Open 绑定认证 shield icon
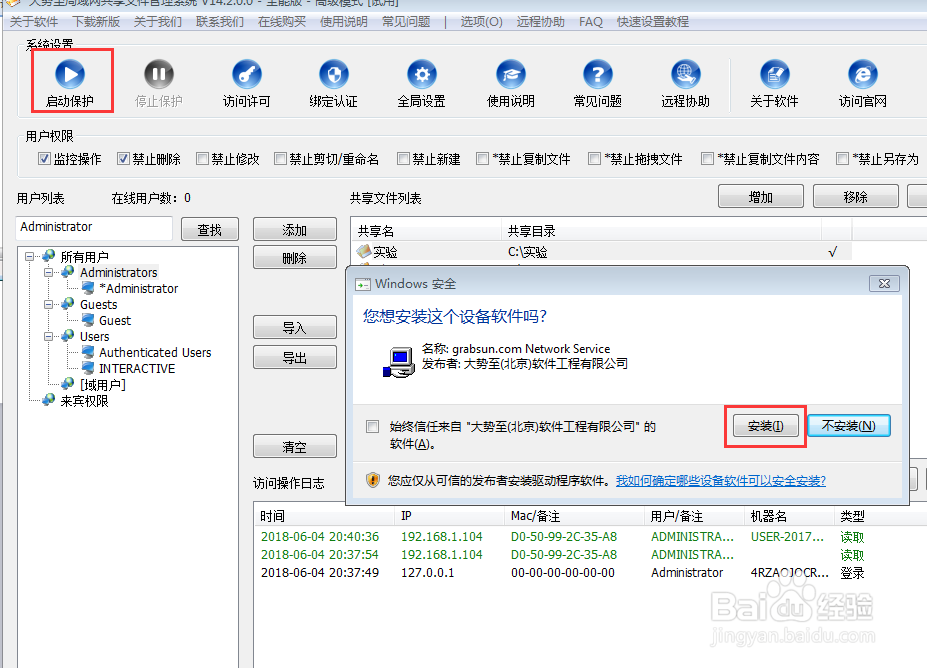The image size is (927, 668). pos(334,74)
